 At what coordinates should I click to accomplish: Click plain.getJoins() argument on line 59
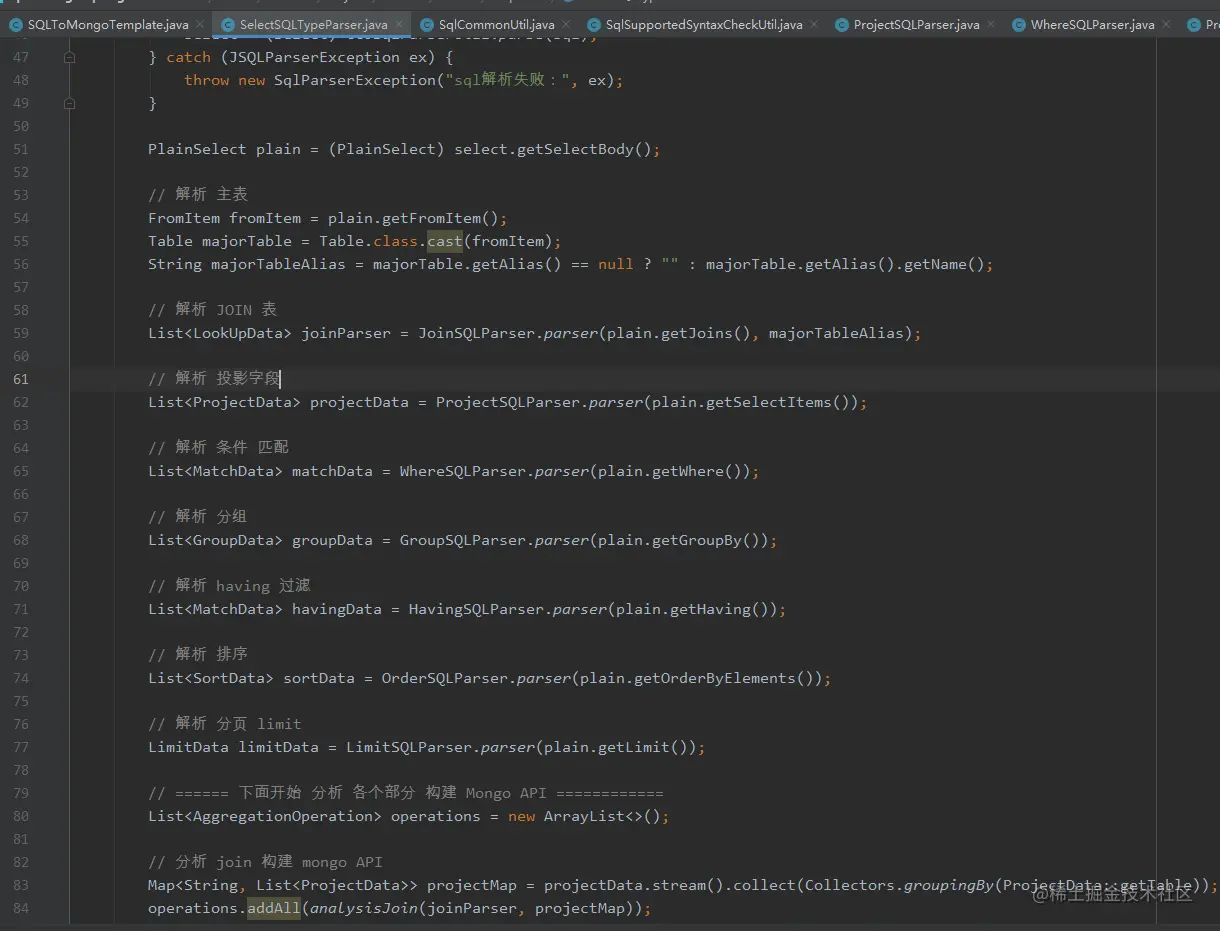pos(680,333)
